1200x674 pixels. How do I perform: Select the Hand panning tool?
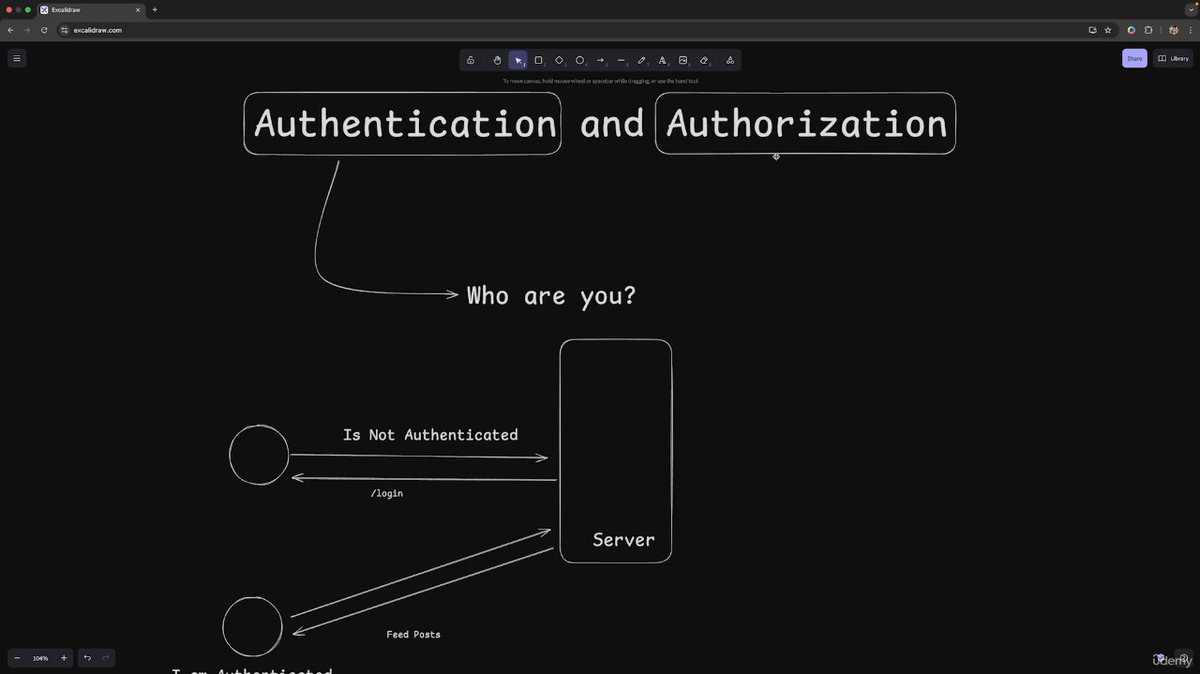pos(497,60)
